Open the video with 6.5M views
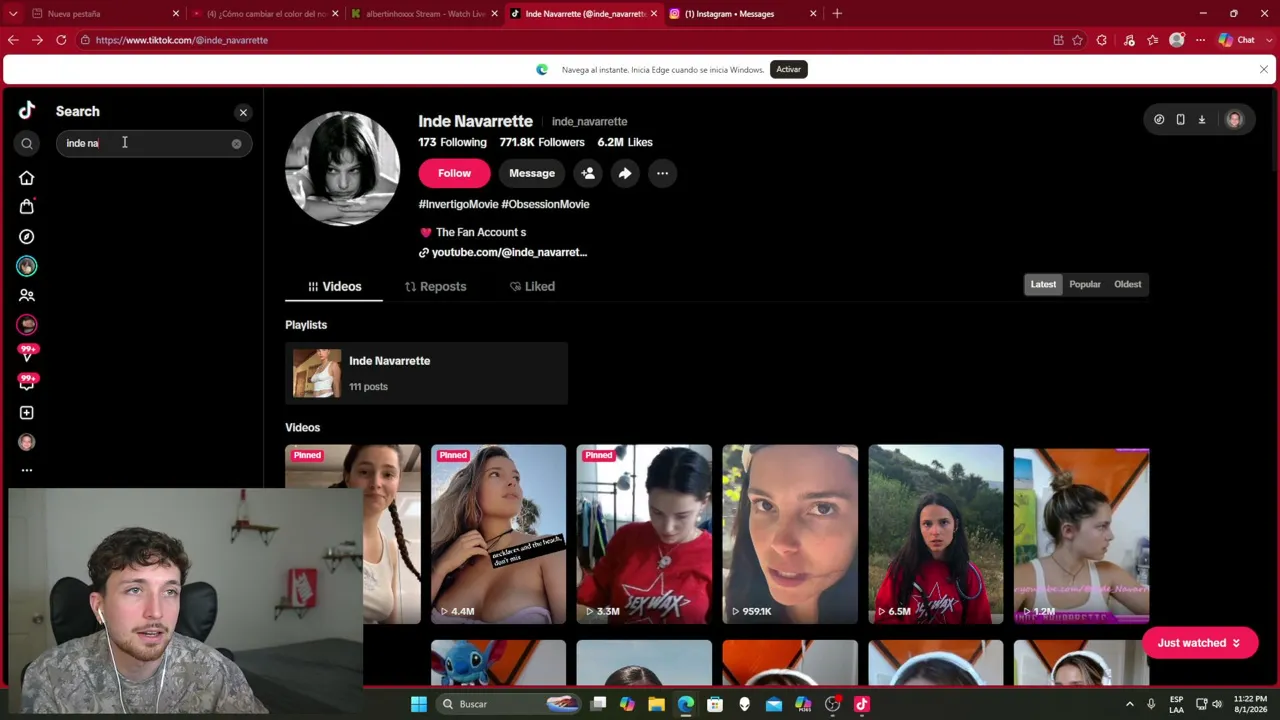 [x=936, y=534]
